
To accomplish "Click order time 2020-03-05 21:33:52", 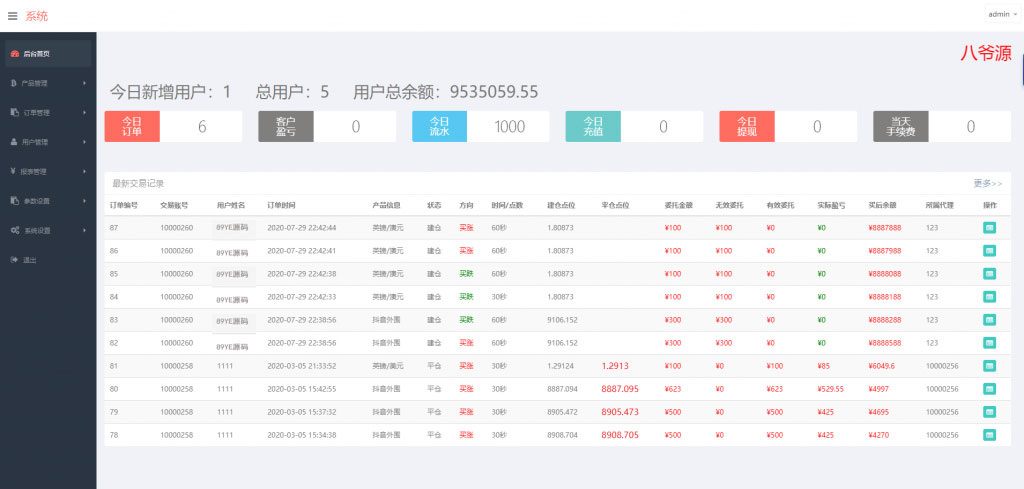I will pyautogui.click(x=302, y=366).
